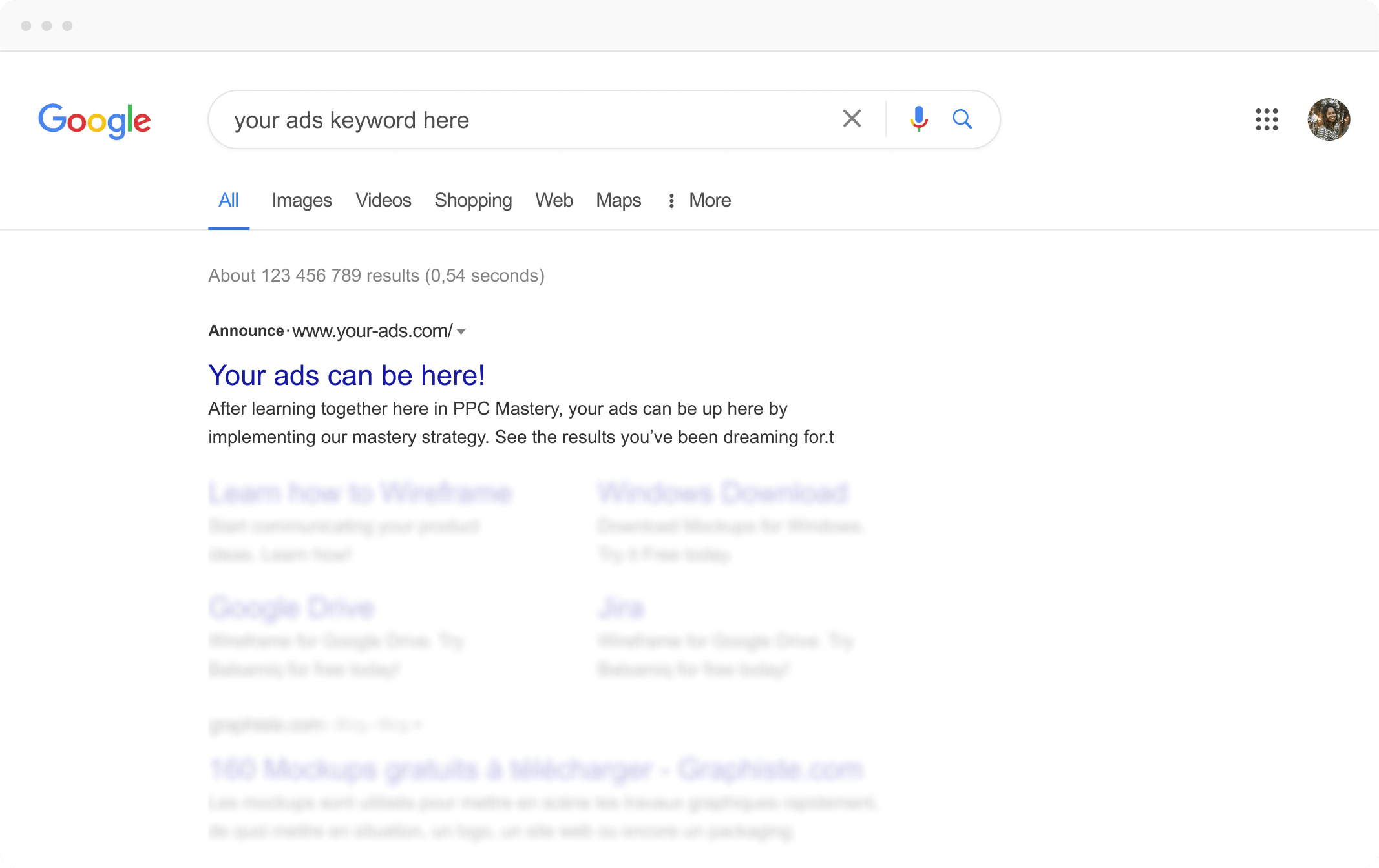
Task: Switch to the Images tab
Action: point(302,201)
